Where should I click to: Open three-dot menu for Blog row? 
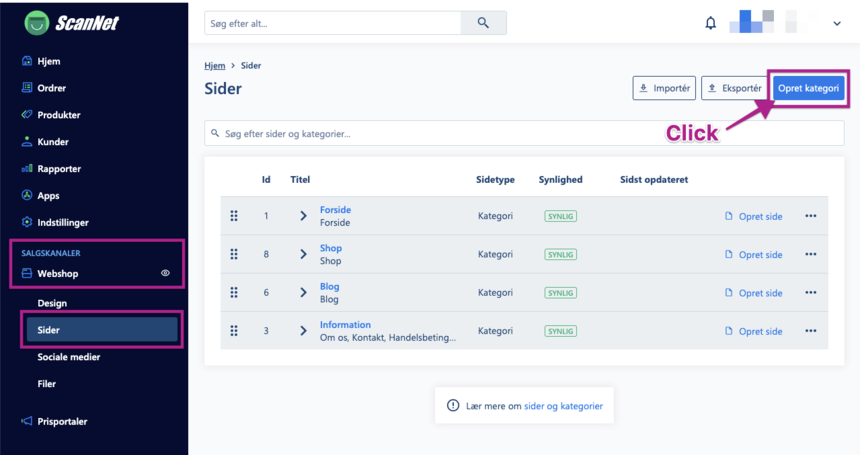pos(811,293)
